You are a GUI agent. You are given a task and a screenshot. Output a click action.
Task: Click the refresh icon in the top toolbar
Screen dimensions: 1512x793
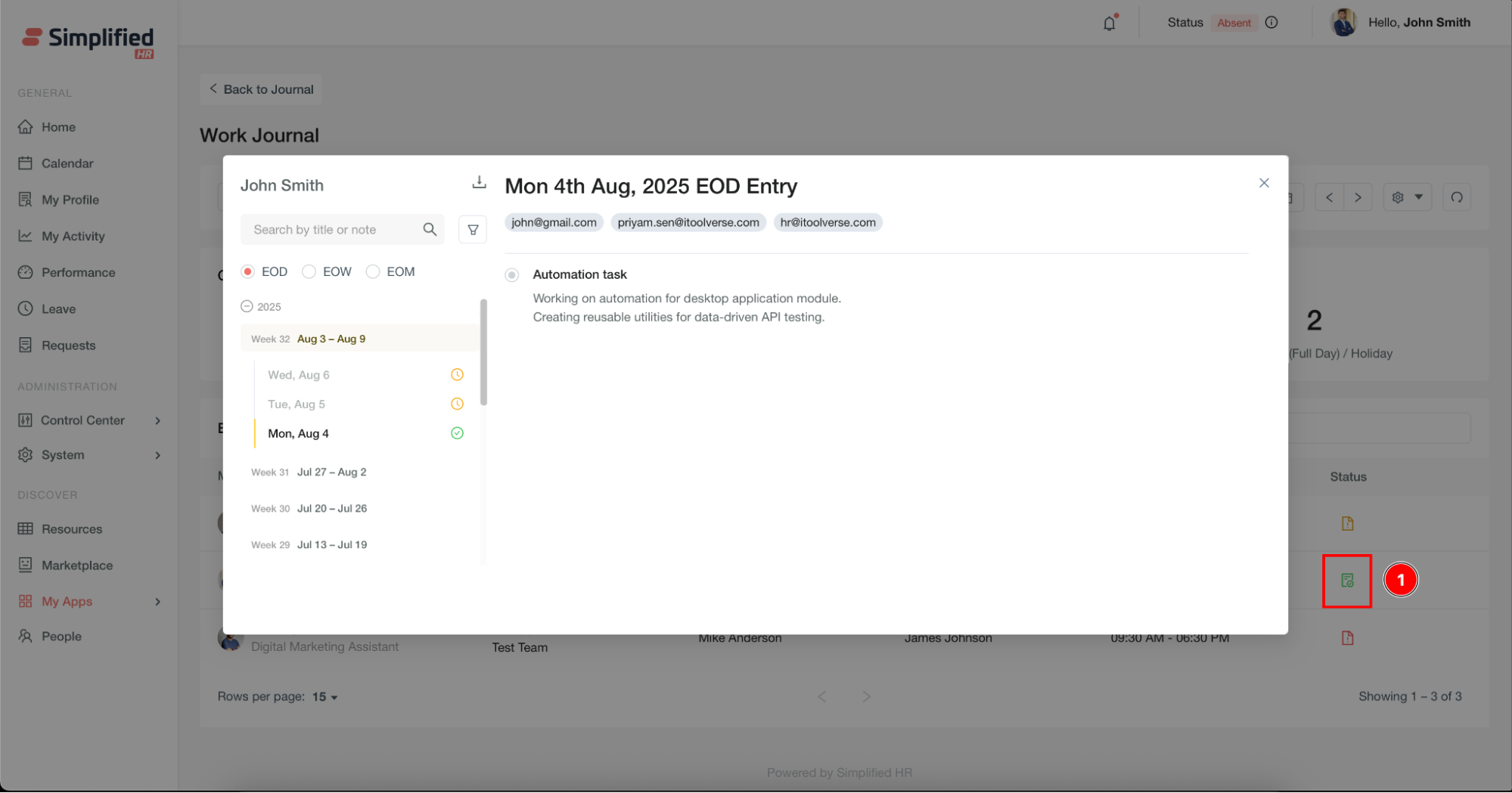click(1456, 197)
